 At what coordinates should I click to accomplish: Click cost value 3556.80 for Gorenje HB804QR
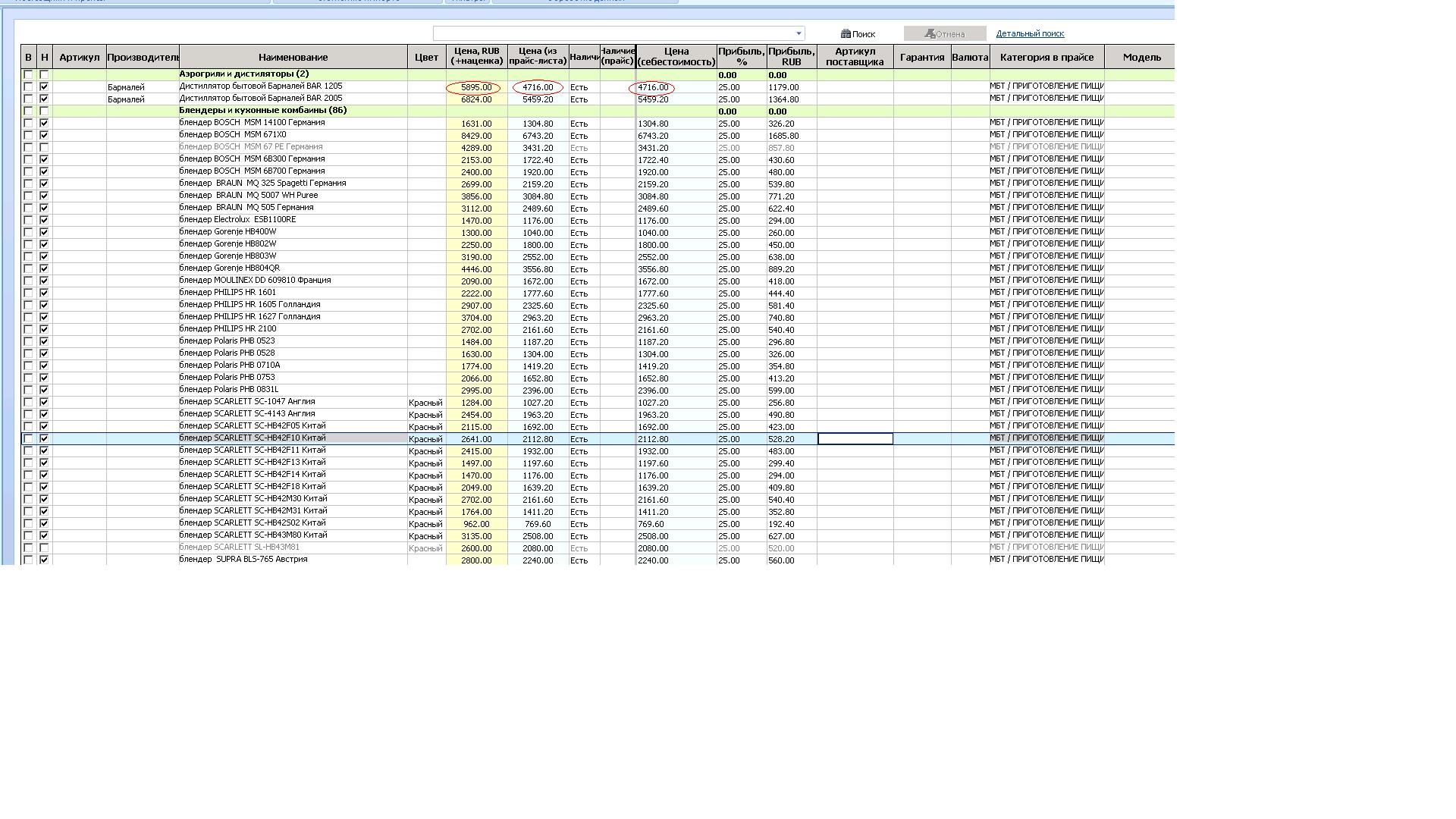coord(676,269)
